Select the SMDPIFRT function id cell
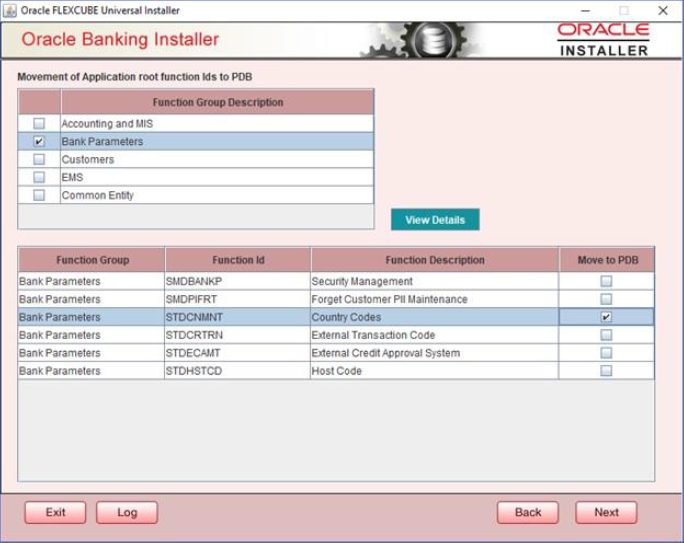684x543 pixels. 237,299
